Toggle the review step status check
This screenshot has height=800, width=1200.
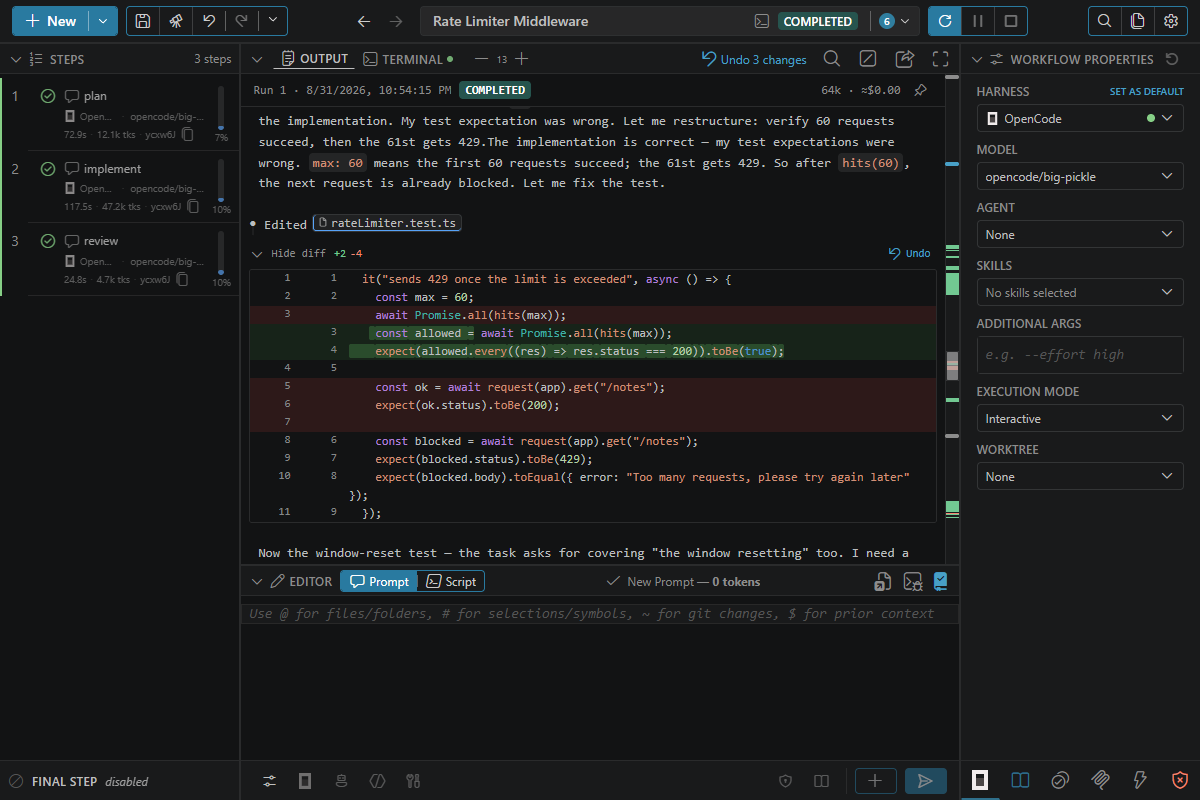click(47, 241)
